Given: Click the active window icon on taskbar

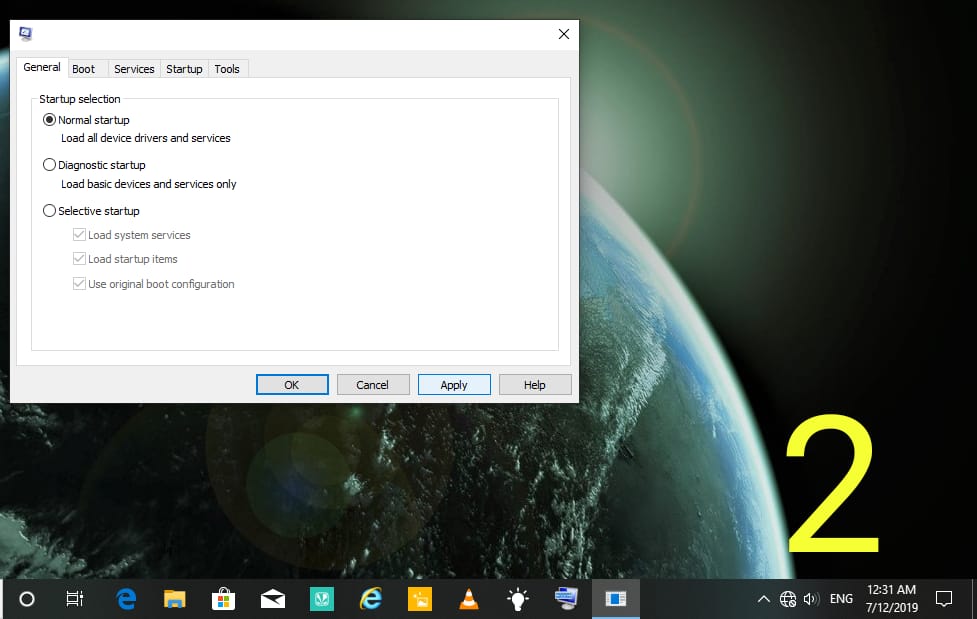Looking at the screenshot, I should [x=616, y=599].
